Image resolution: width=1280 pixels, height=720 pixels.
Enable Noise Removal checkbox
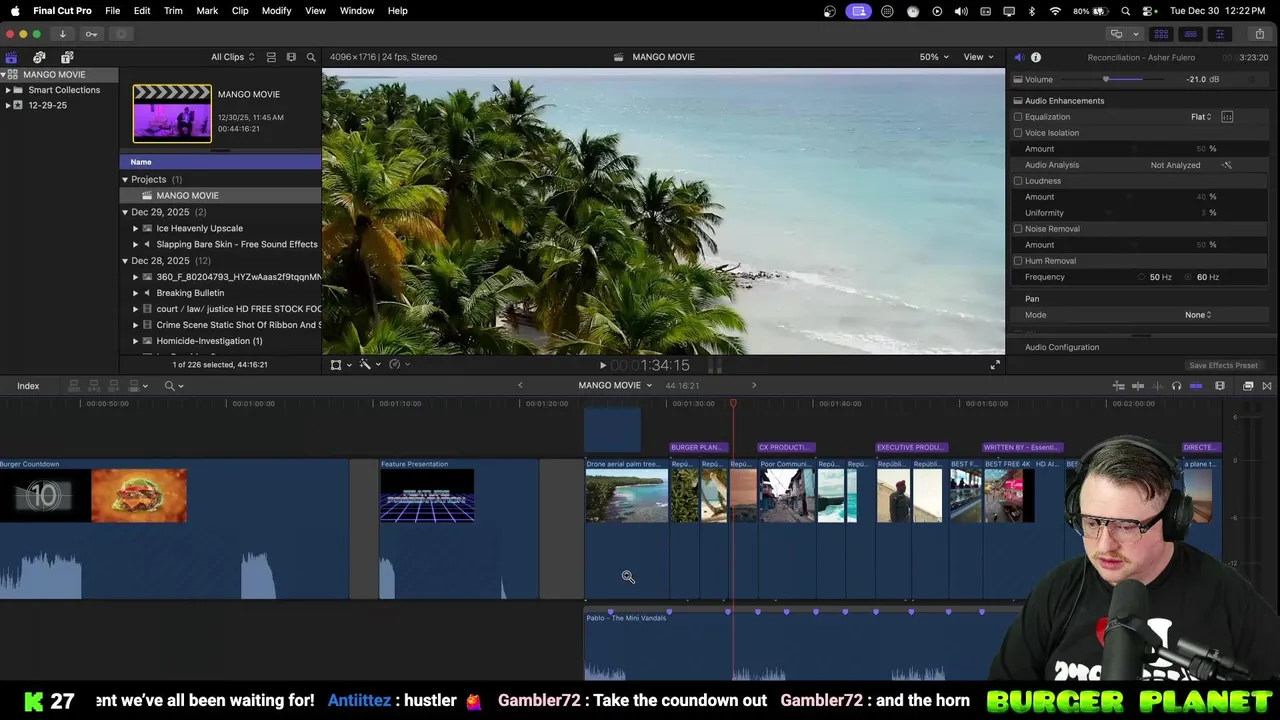click(1018, 229)
